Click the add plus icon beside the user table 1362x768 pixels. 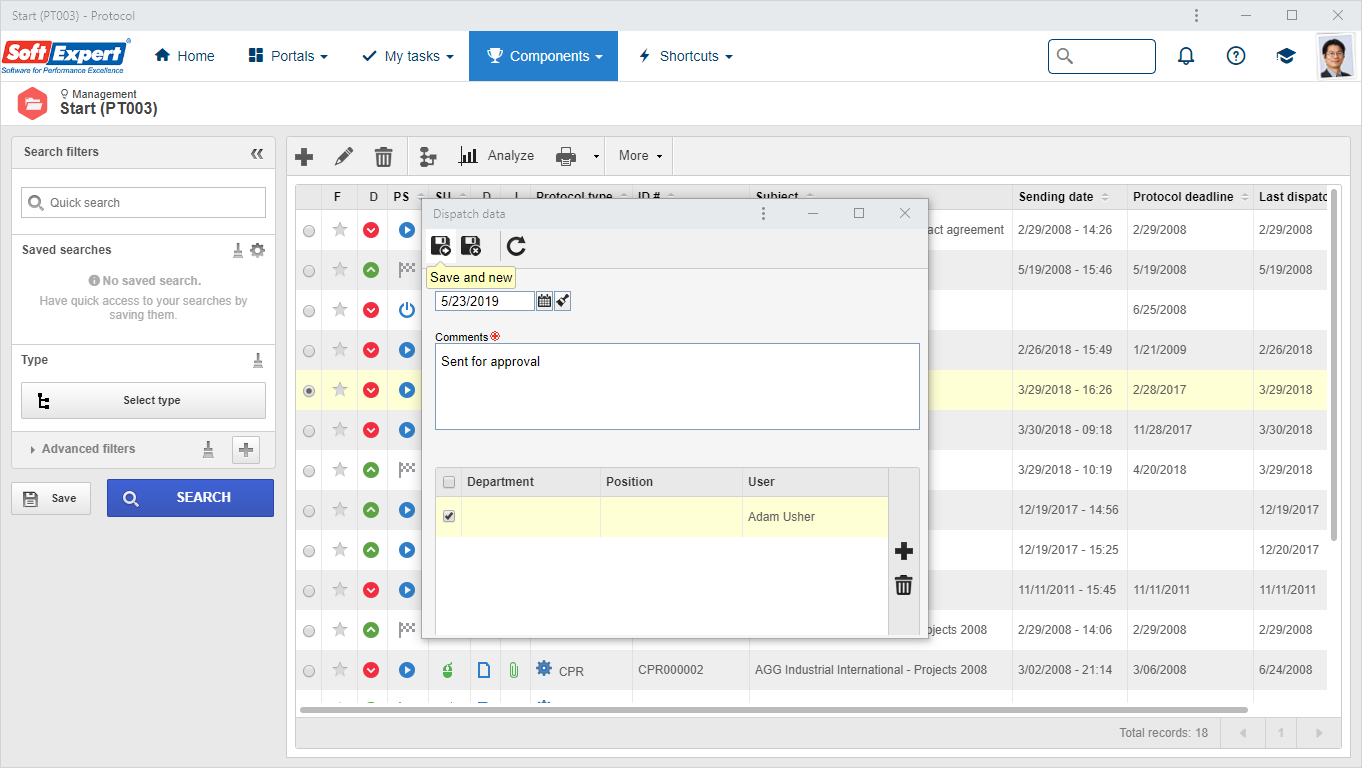click(x=904, y=551)
